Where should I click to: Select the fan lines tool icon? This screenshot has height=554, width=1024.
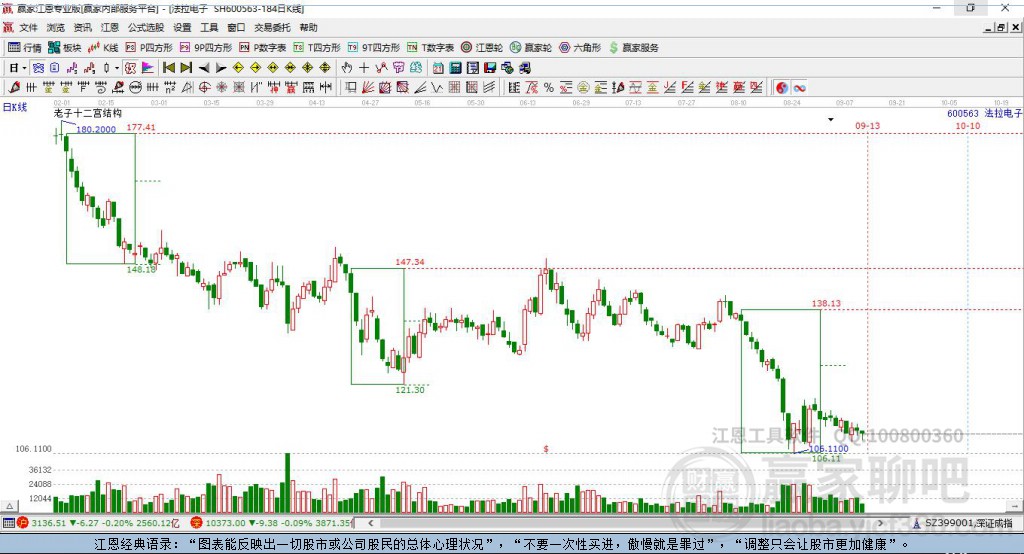[368, 88]
